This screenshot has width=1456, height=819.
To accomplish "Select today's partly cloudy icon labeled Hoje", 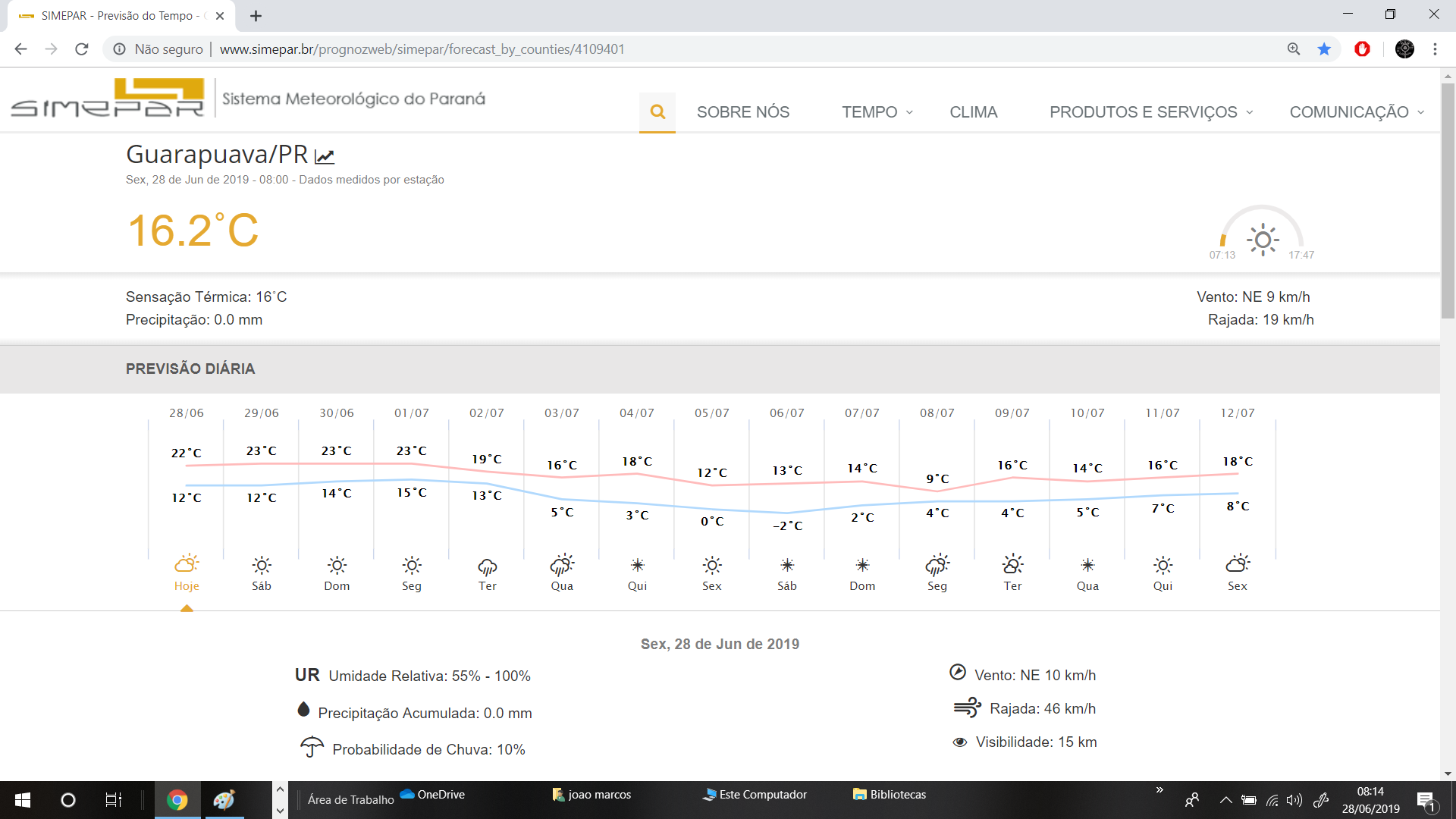I will coord(187,563).
